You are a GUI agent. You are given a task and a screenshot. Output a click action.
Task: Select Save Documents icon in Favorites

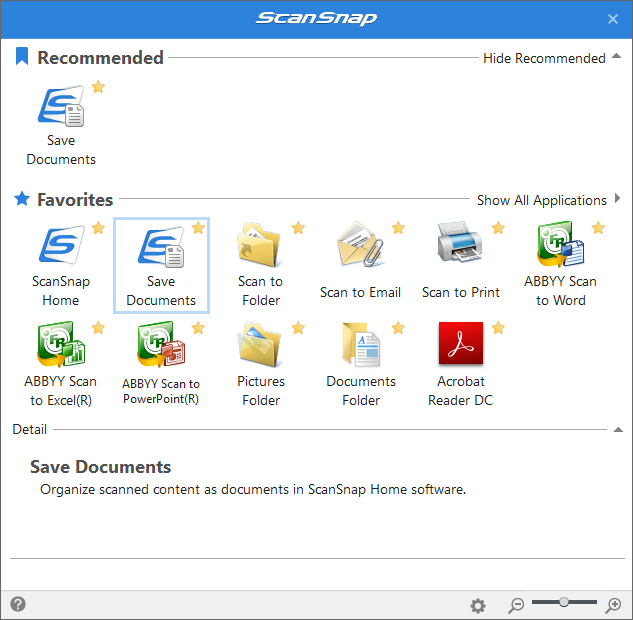(x=161, y=247)
